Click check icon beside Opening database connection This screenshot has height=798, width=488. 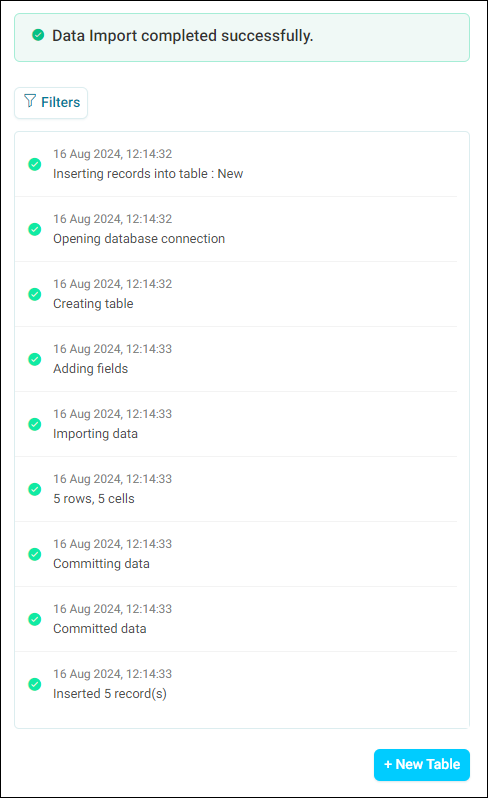click(35, 229)
